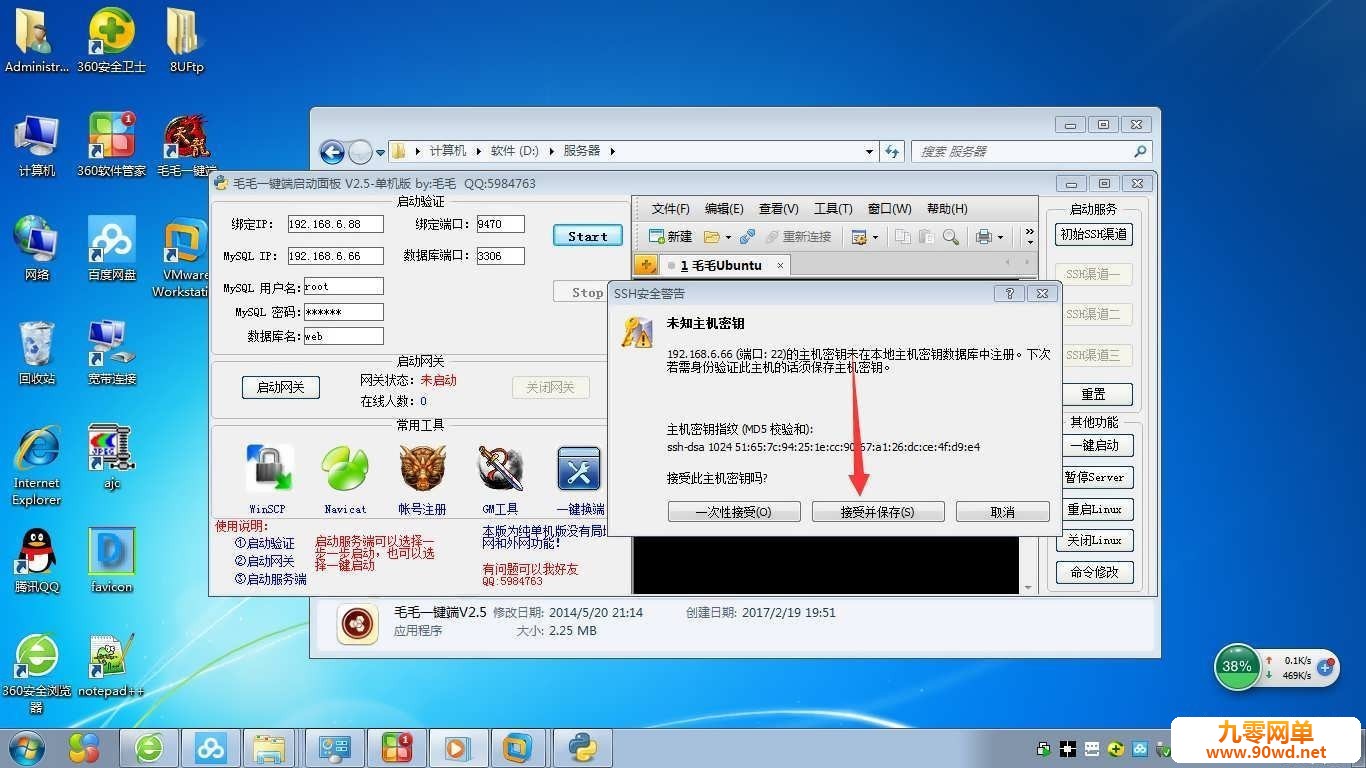Click the yellow add-tab plus icon
The width and height of the screenshot is (1366, 768).
(645, 265)
